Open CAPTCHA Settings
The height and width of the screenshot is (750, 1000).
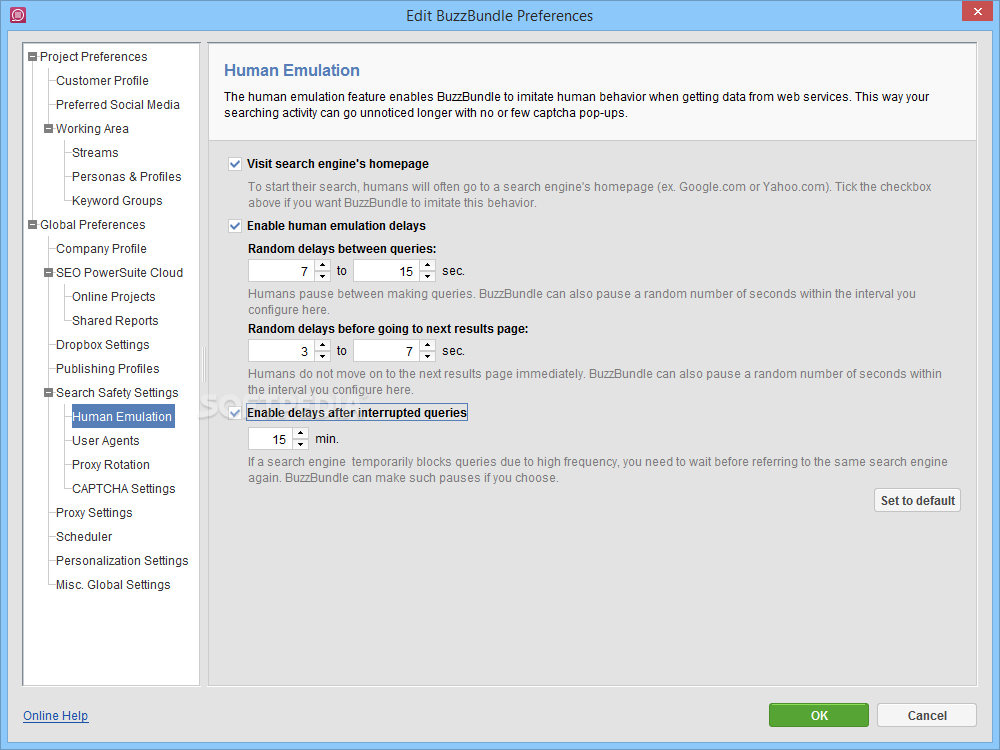coord(123,489)
